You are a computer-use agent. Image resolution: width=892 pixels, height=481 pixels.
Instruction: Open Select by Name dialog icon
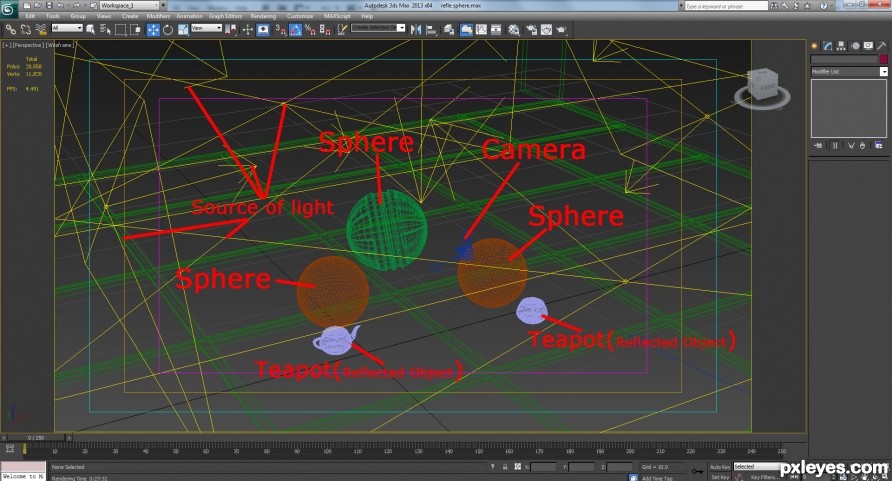[105, 30]
